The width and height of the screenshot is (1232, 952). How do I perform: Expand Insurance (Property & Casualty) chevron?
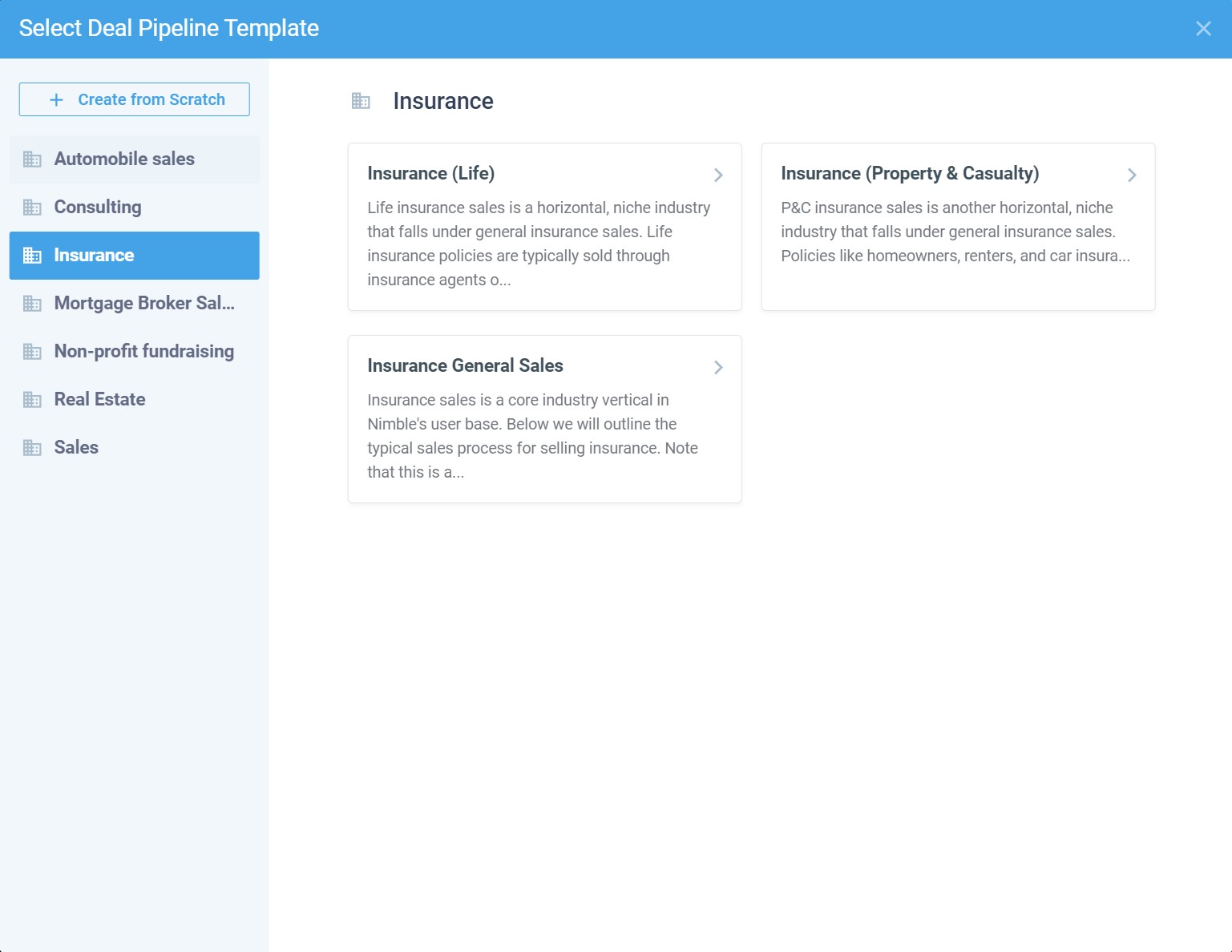(1132, 175)
